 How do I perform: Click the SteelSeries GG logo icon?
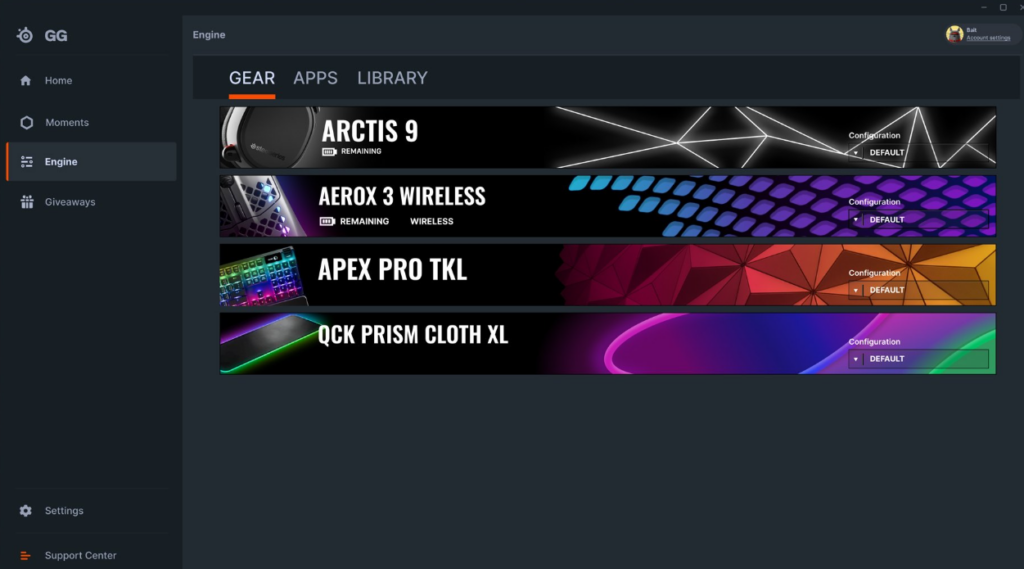25,35
